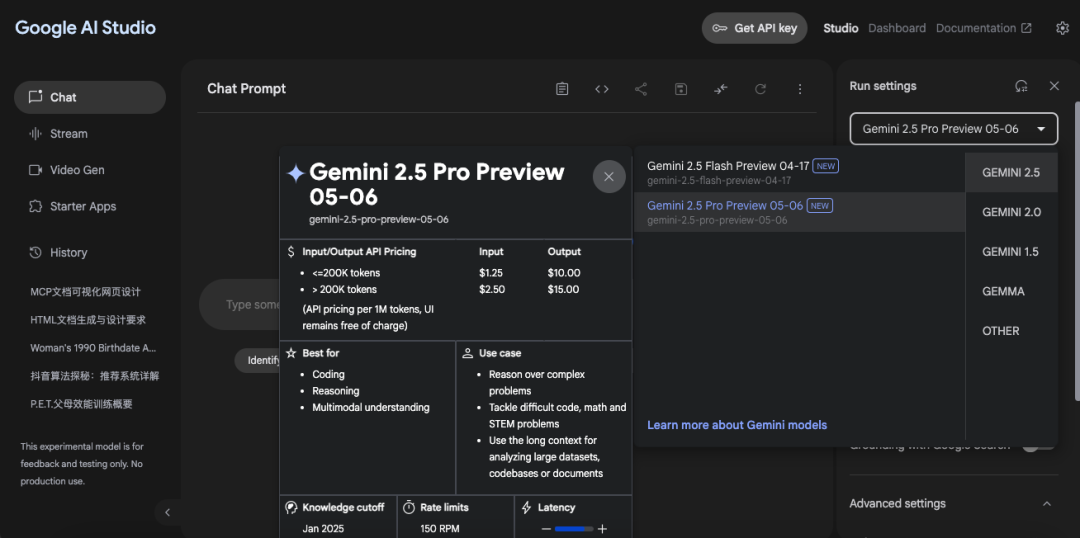Viewport: 1080px width, 538px height.
Task: Select Gemini 2.5 Pro Preview 05-06 model
Action: point(799,212)
